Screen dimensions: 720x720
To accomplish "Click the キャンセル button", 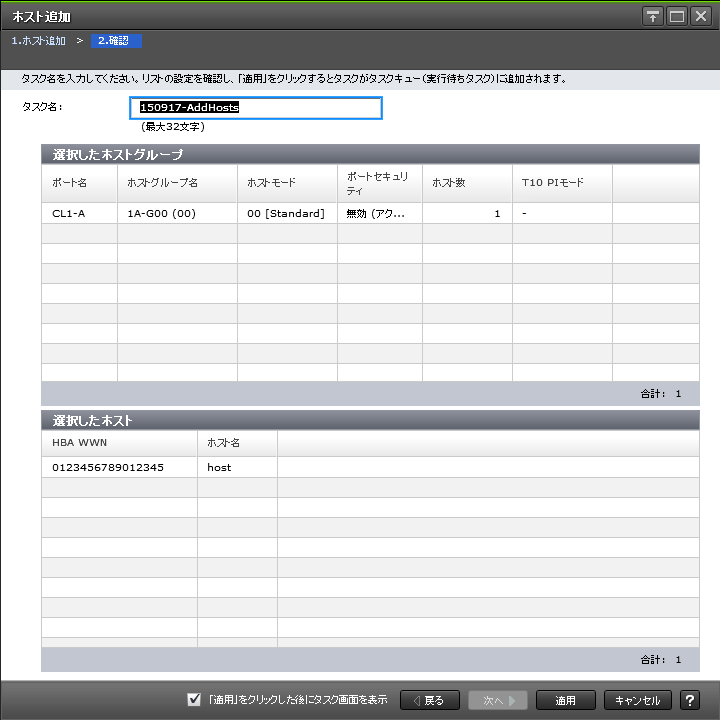I will [638, 700].
